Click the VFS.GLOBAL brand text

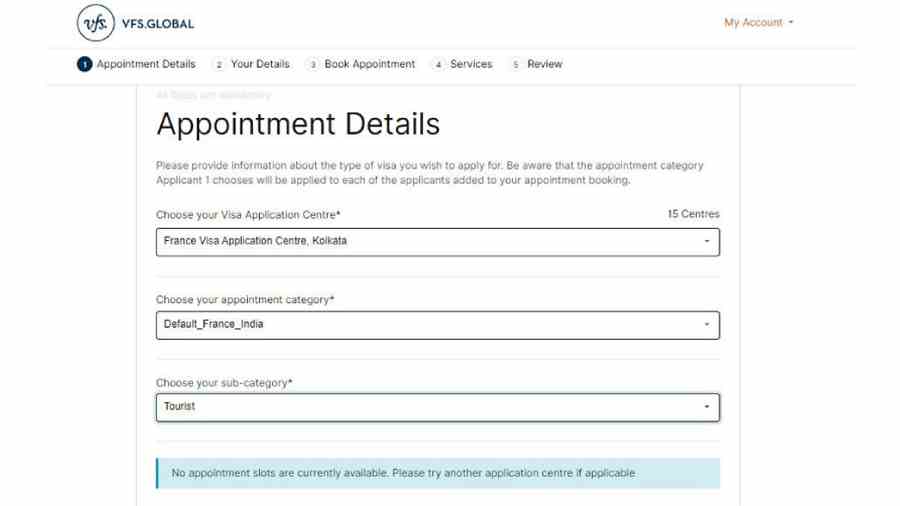[158, 24]
